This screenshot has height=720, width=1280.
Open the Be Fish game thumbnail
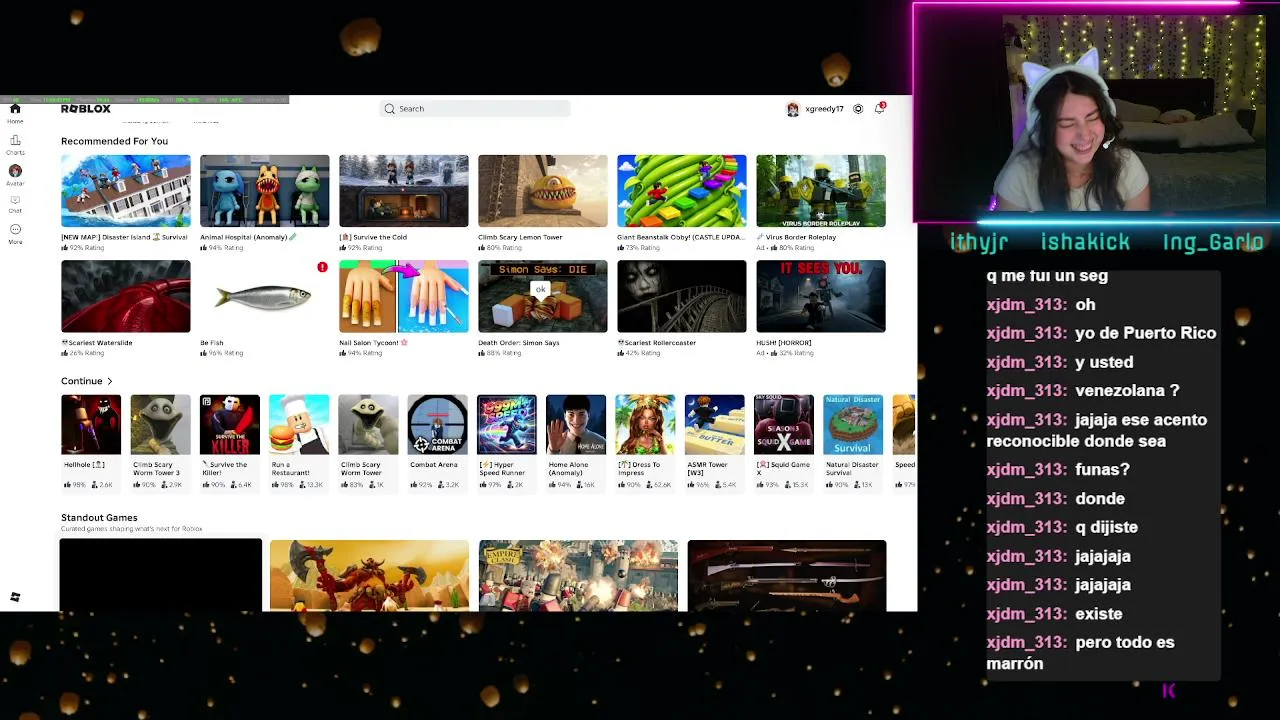pyautogui.click(x=265, y=296)
